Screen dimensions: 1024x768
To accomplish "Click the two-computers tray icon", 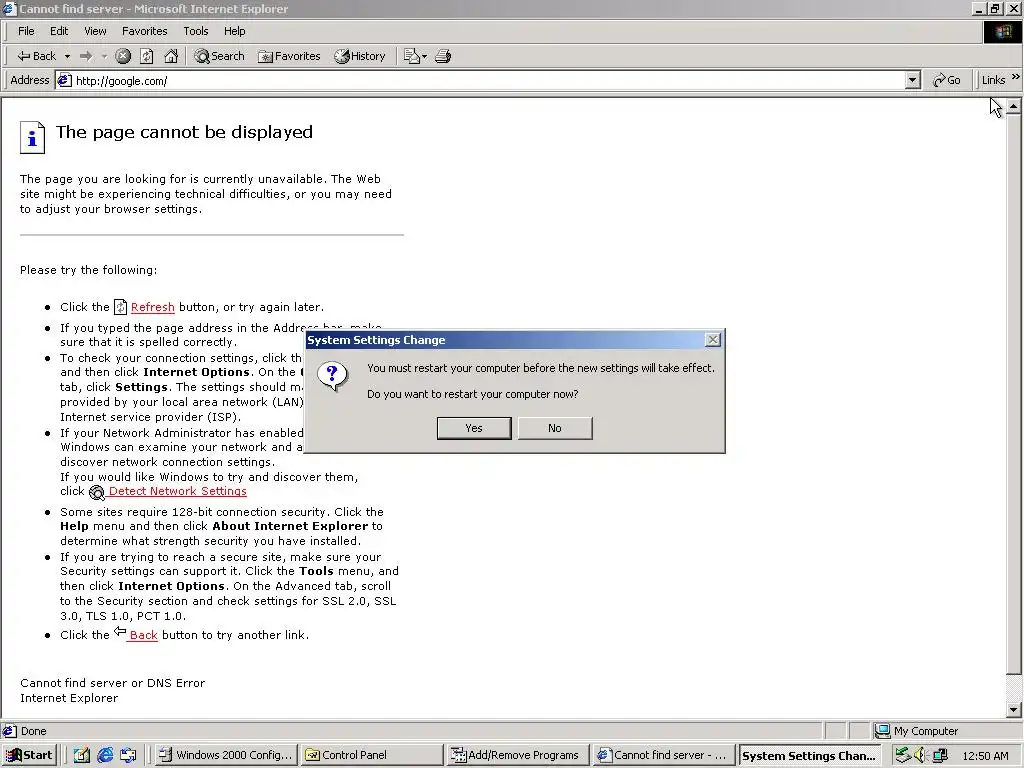I will tap(940, 755).
